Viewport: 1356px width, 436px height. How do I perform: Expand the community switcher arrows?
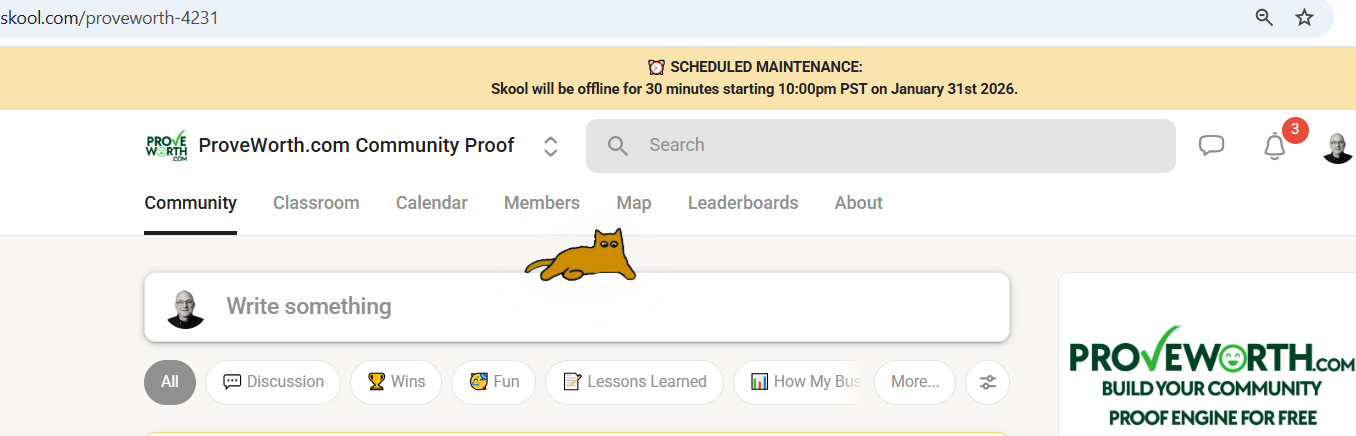point(550,147)
